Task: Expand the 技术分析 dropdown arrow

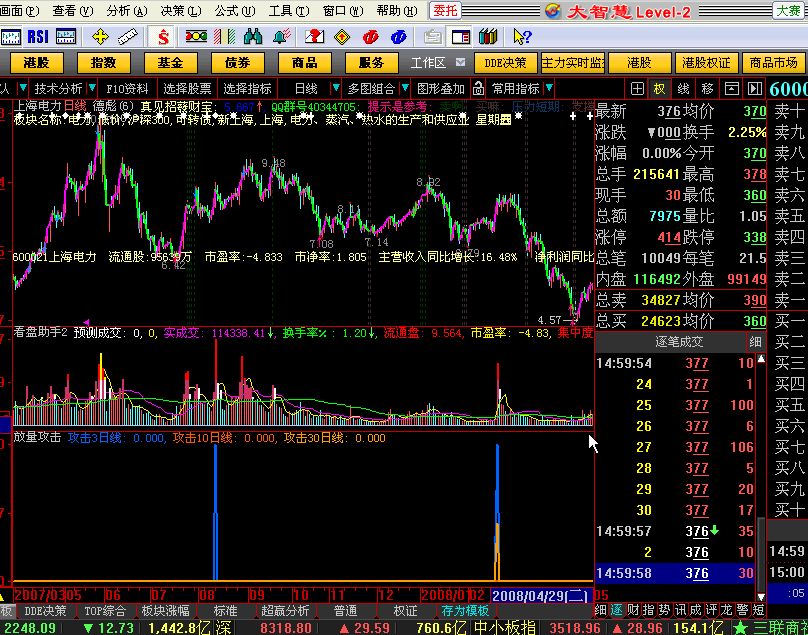Action: click(92, 88)
